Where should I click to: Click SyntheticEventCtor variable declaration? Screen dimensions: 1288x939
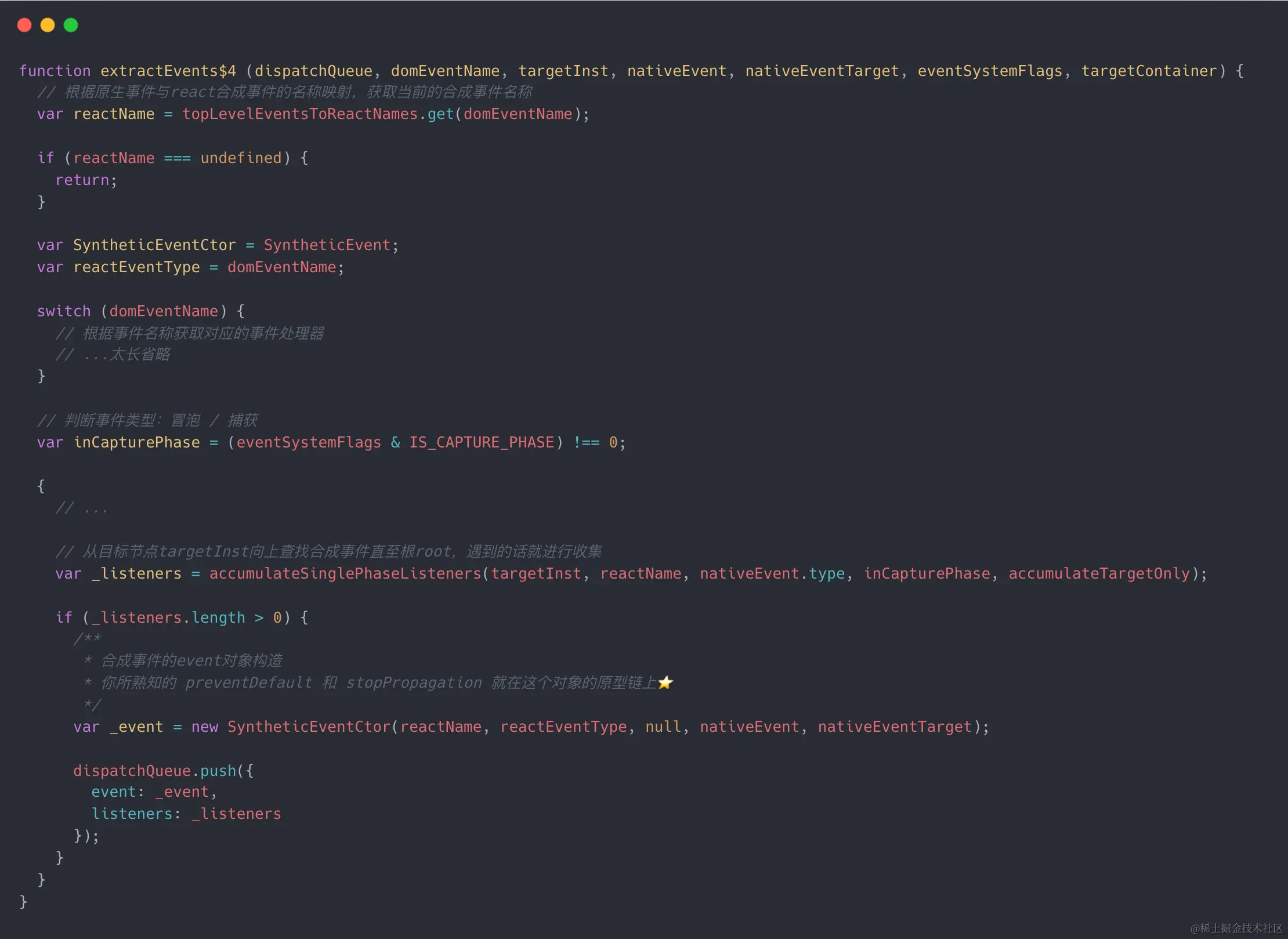154,245
